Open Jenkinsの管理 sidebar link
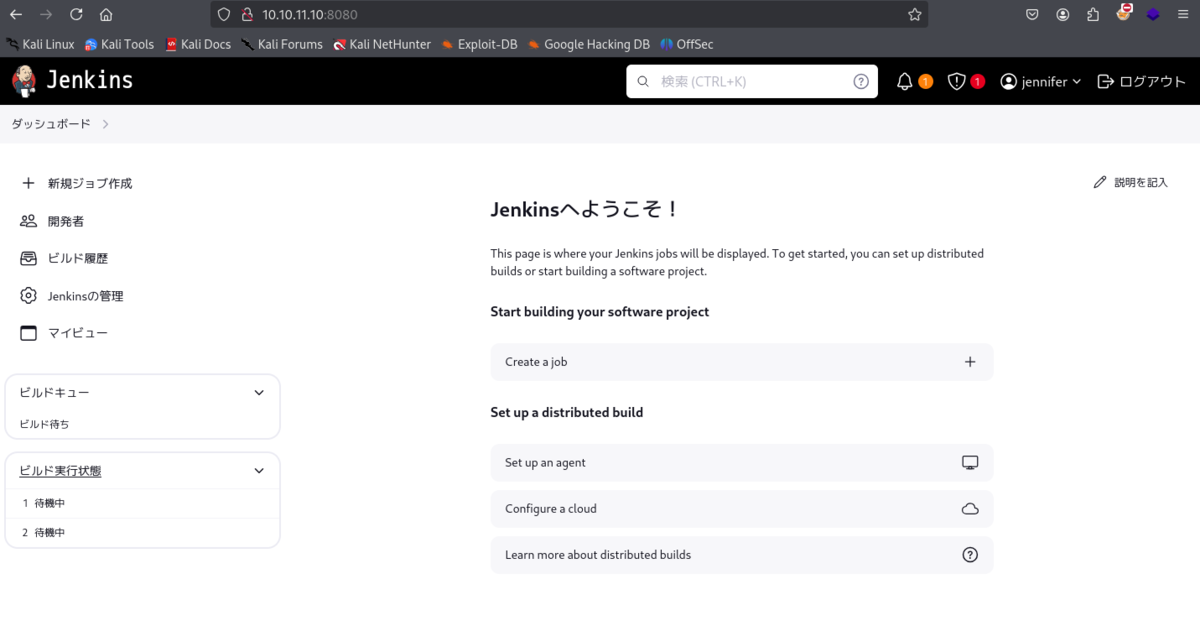The width and height of the screenshot is (1200, 626). pos(86,296)
